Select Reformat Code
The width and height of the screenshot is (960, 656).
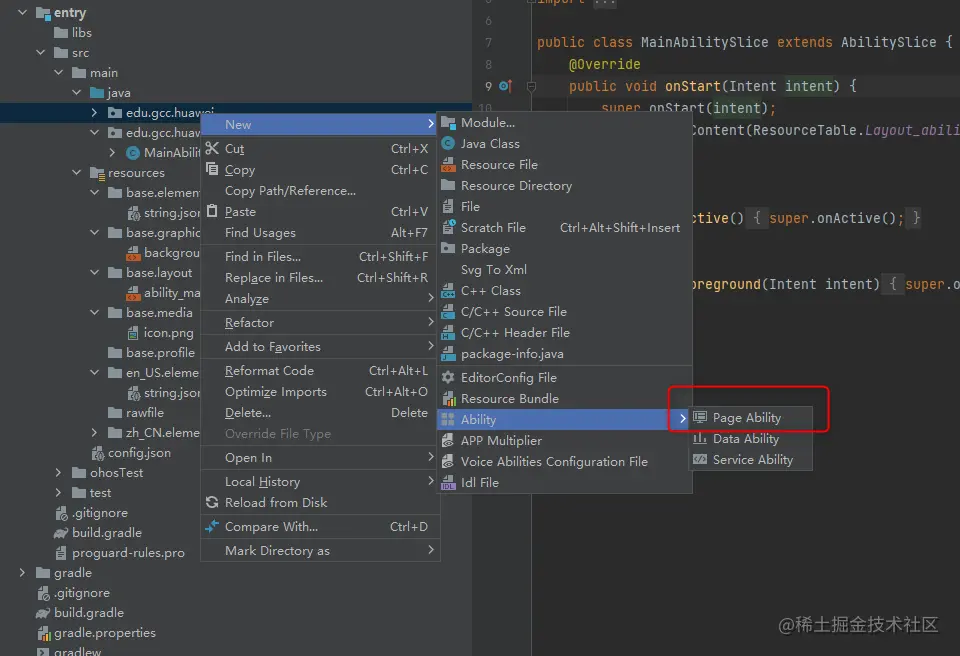click(x=320, y=371)
